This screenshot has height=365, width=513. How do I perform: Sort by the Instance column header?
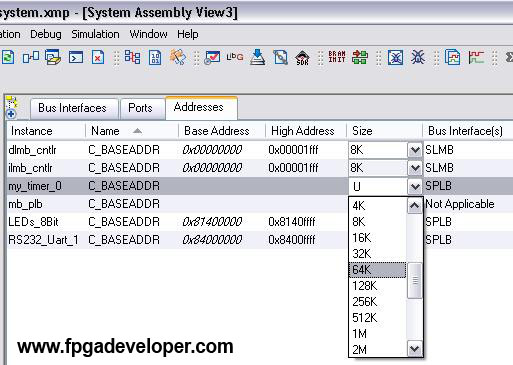[x=46, y=131]
